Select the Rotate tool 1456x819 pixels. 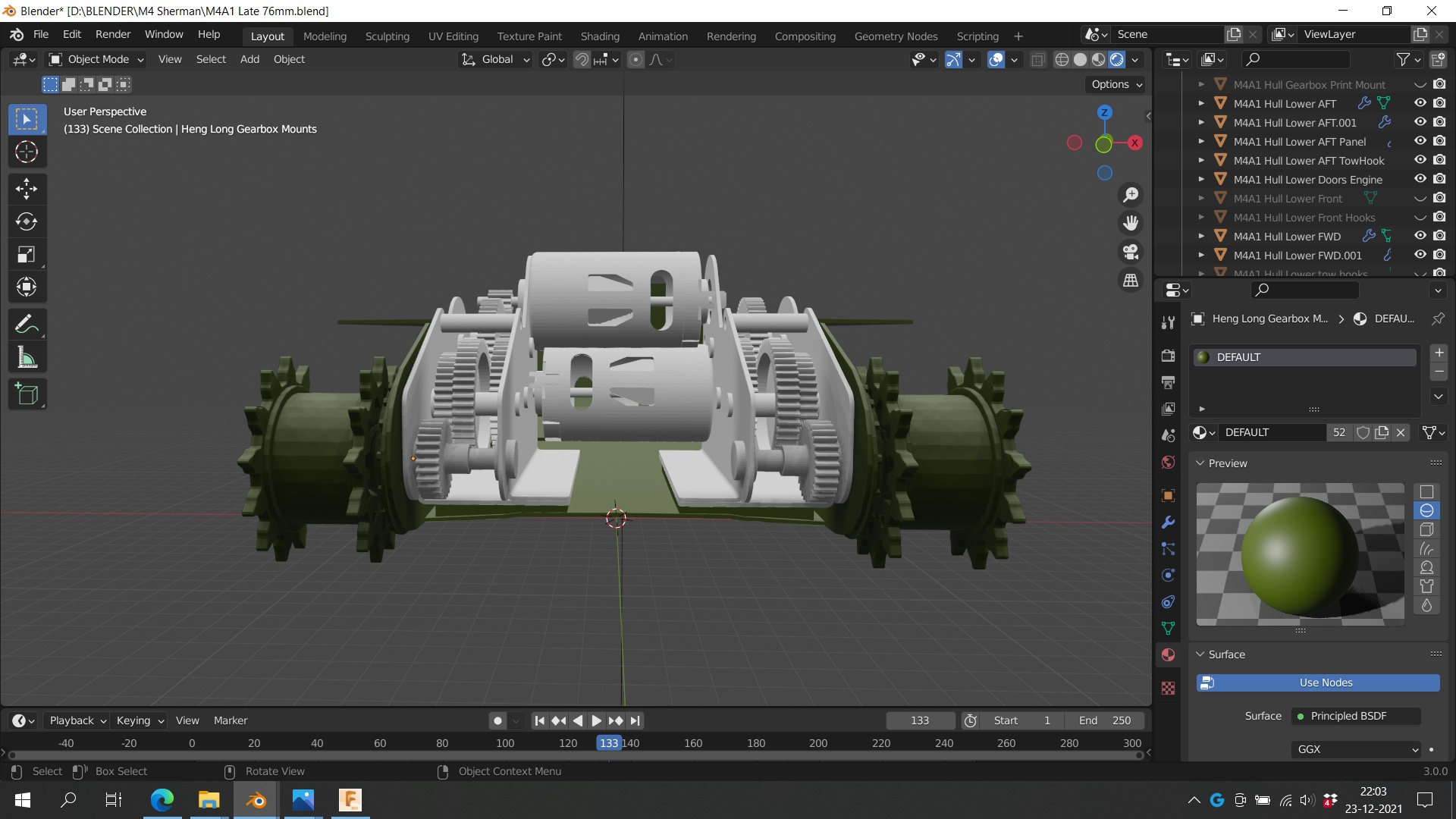coord(27,221)
